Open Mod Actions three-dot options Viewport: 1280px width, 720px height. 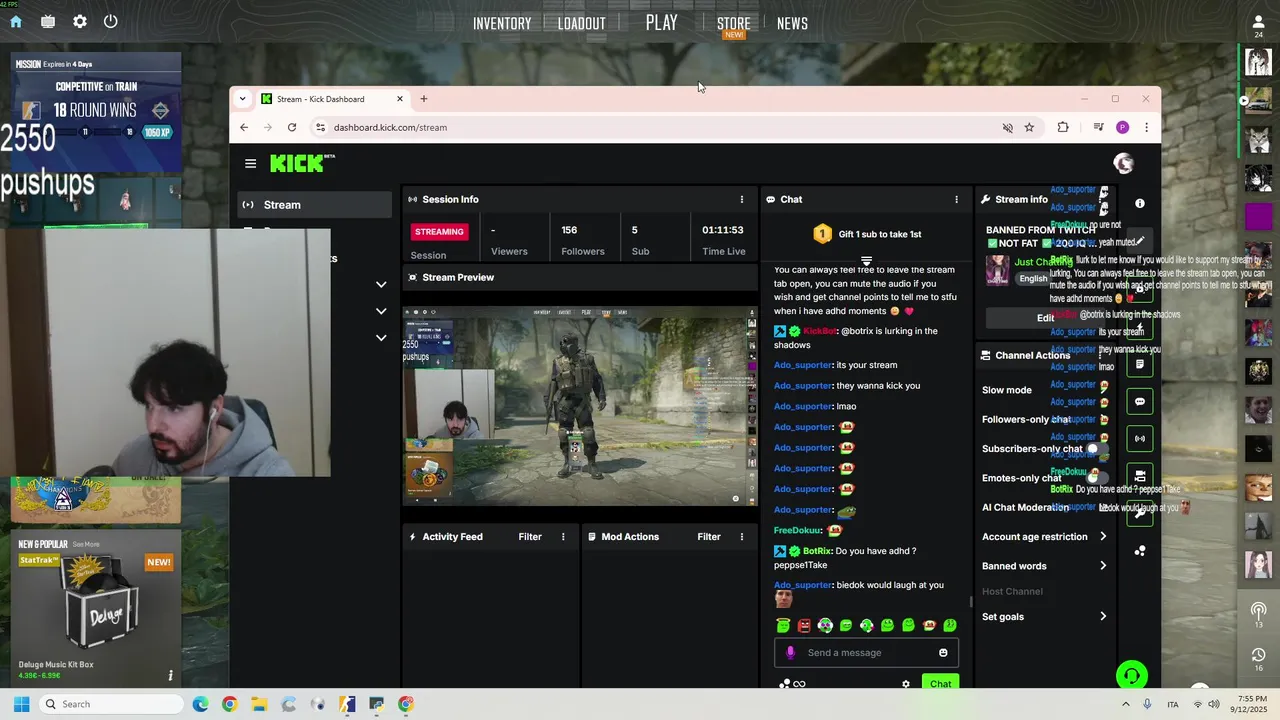[741, 537]
